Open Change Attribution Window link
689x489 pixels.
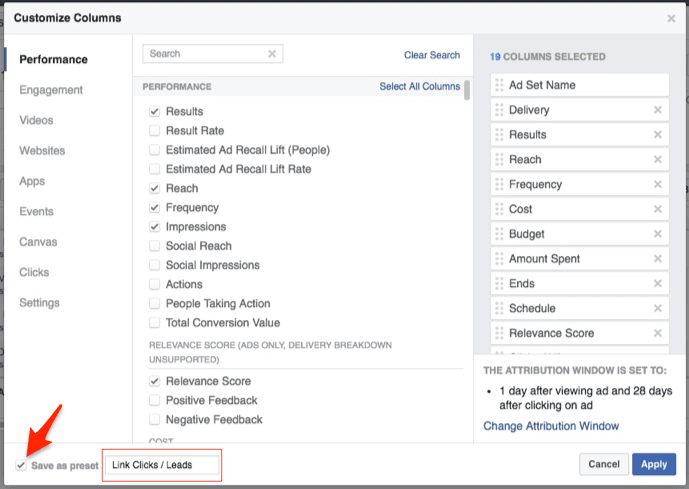551,426
